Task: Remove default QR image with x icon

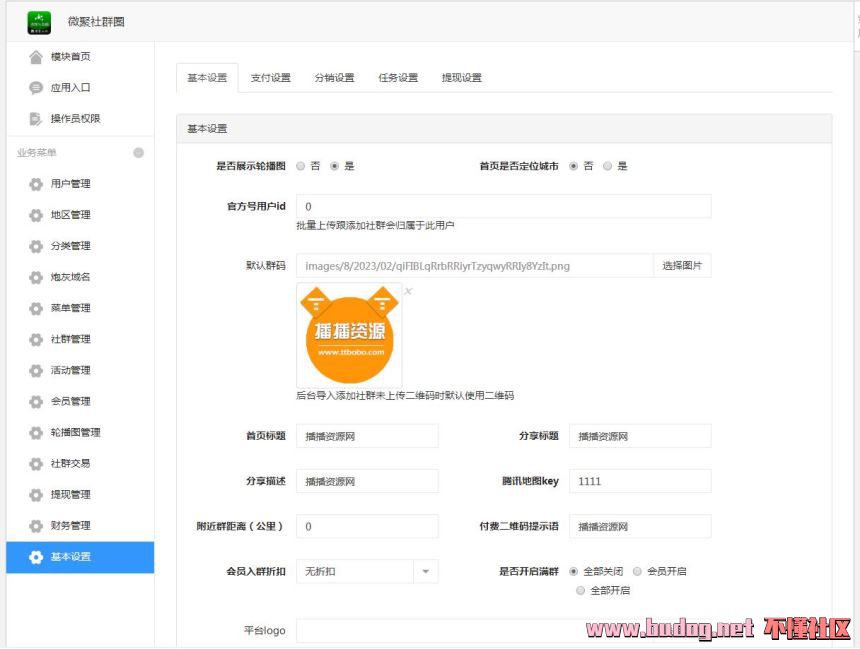Action: tap(408, 291)
